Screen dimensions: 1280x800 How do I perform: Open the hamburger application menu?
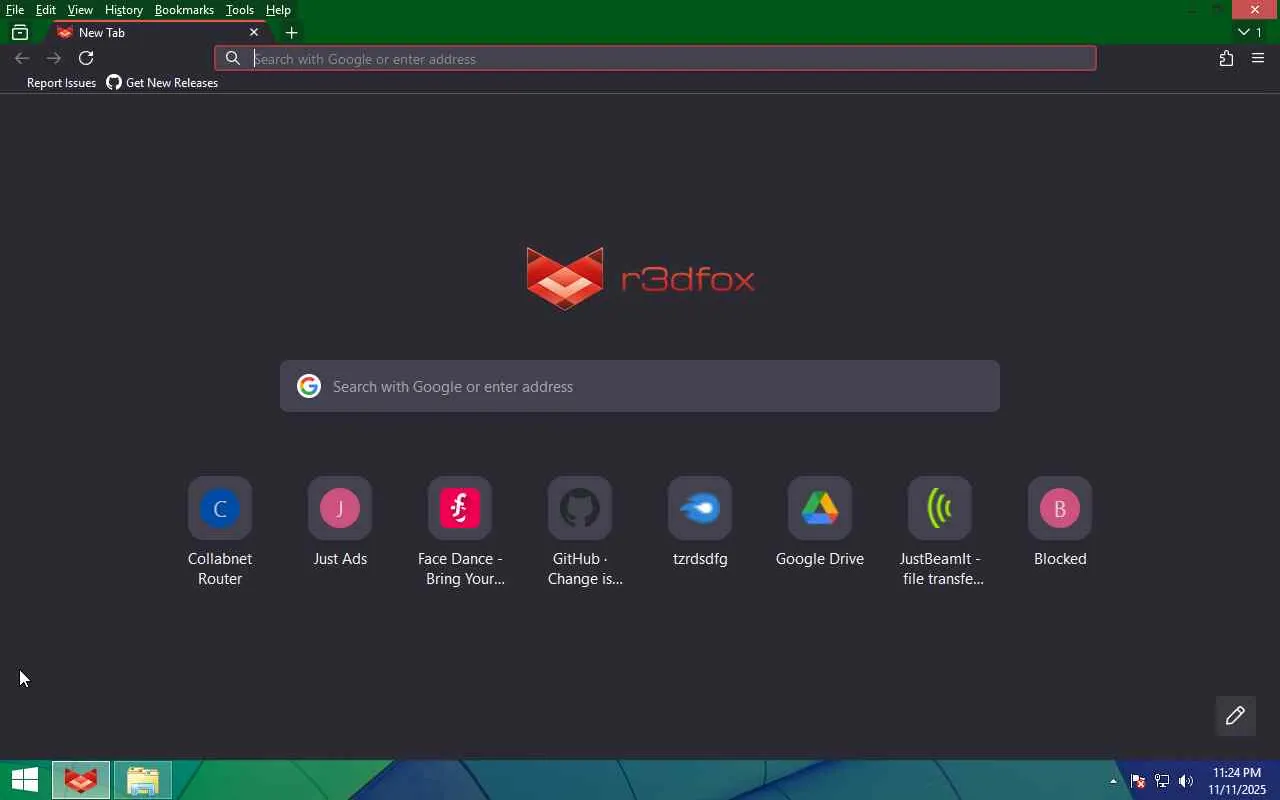1258,58
